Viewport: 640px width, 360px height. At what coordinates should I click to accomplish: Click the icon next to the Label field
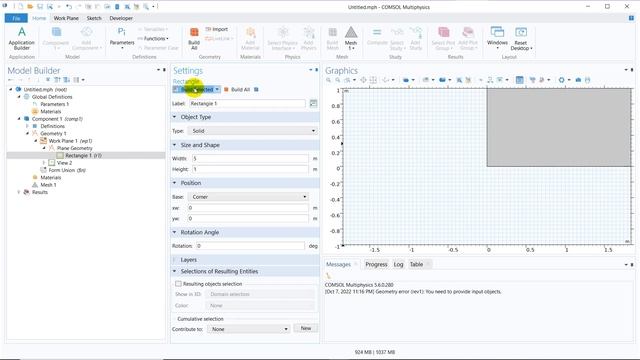[313, 104]
